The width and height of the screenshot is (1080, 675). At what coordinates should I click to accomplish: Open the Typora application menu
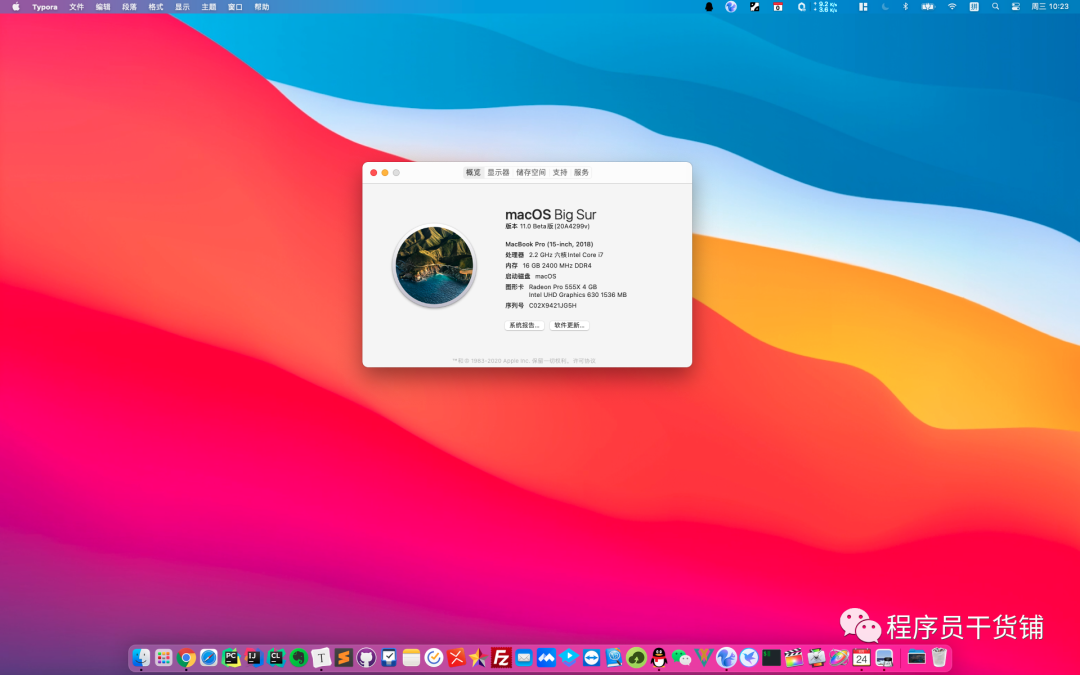click(45, 7)
